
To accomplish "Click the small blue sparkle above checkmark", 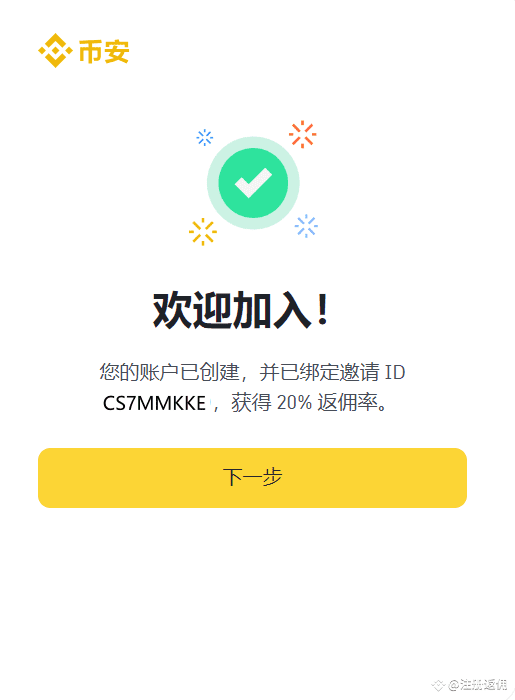I will tap(205, 138).
